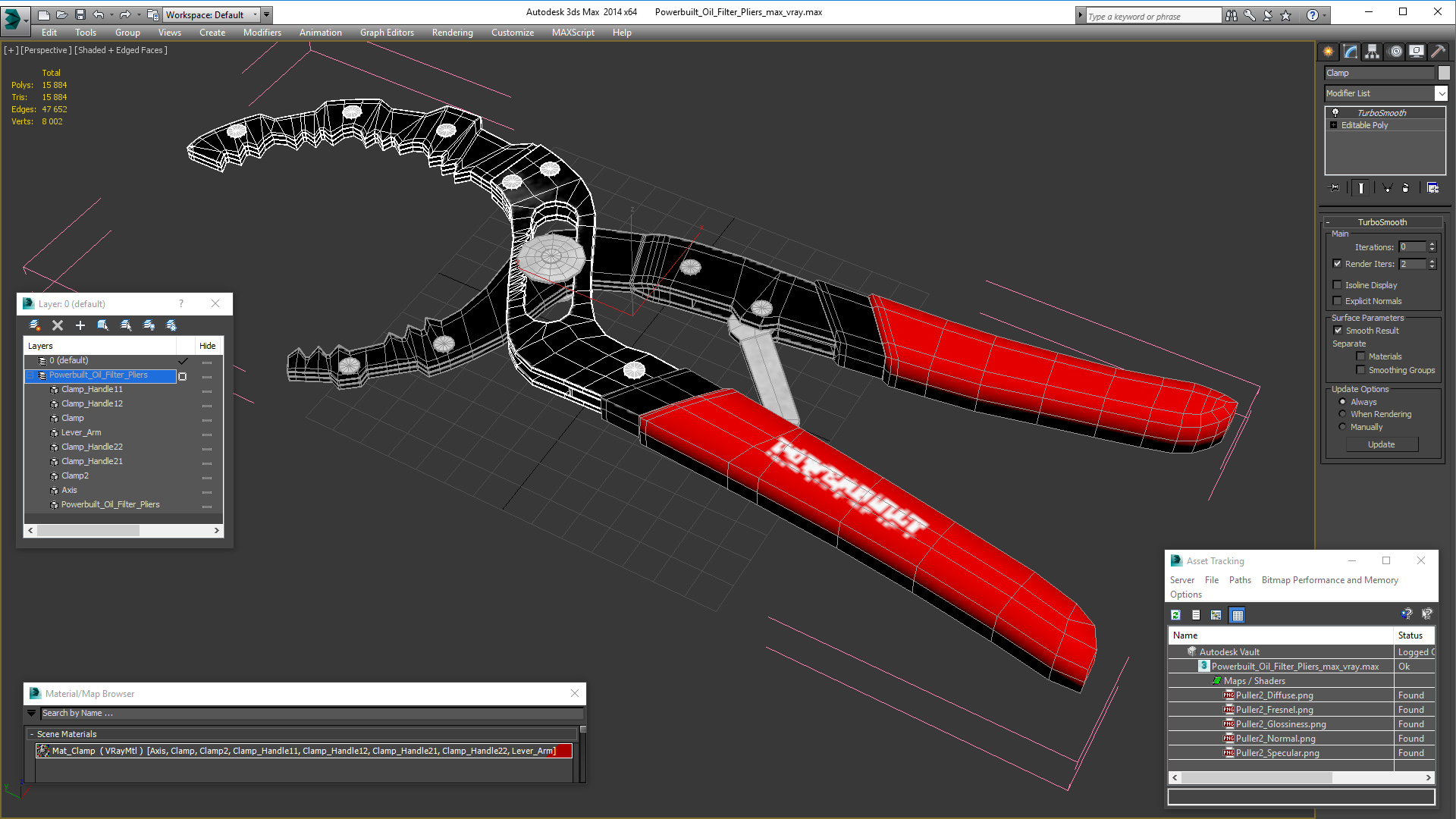Click the Clamp object color swatch
The height and width of the screenshot is (819, 1456).
tap(1444, 73)
